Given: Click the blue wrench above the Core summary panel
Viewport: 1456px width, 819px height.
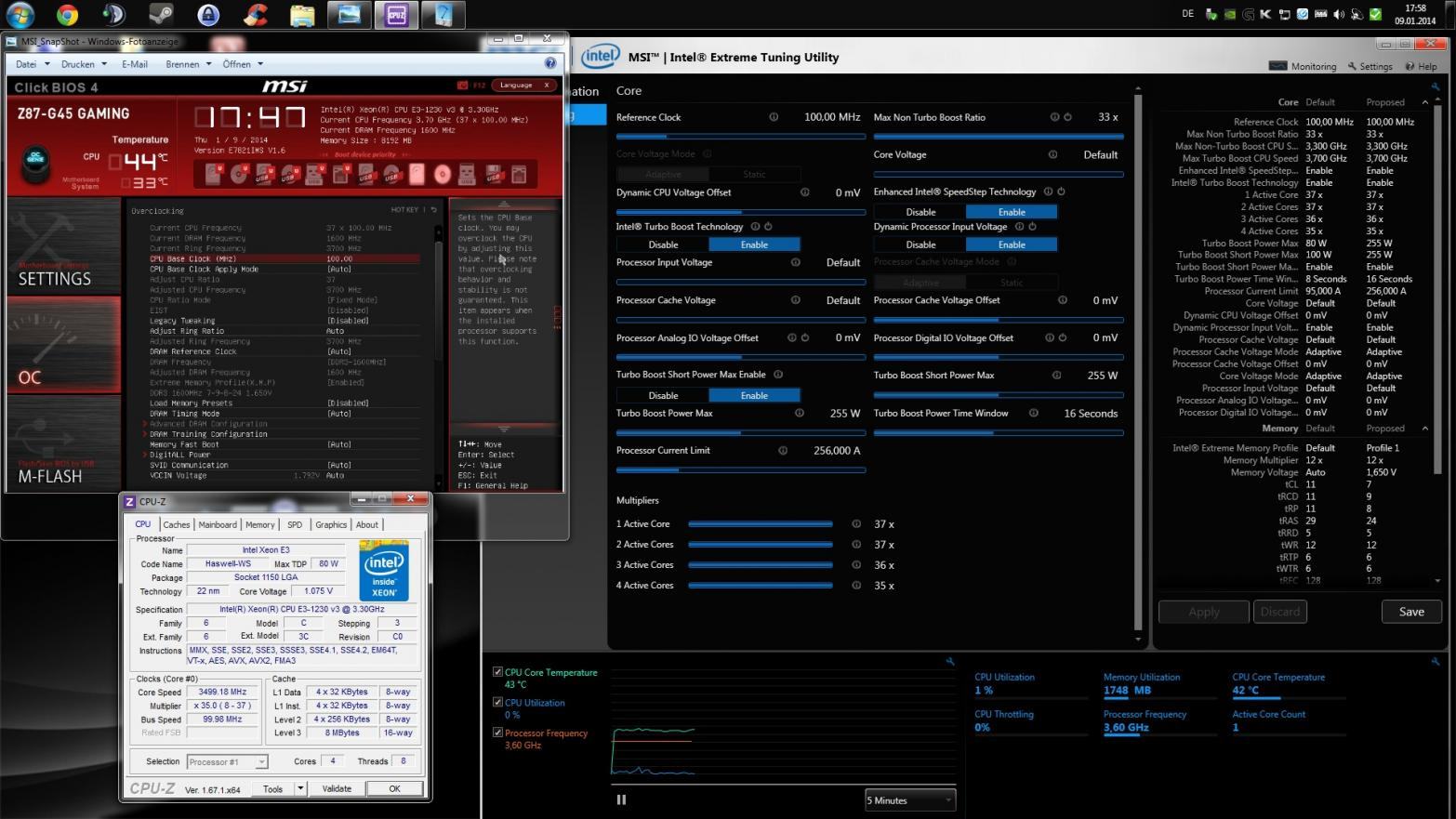Looking at the screenshot, I should [1436, 86].
